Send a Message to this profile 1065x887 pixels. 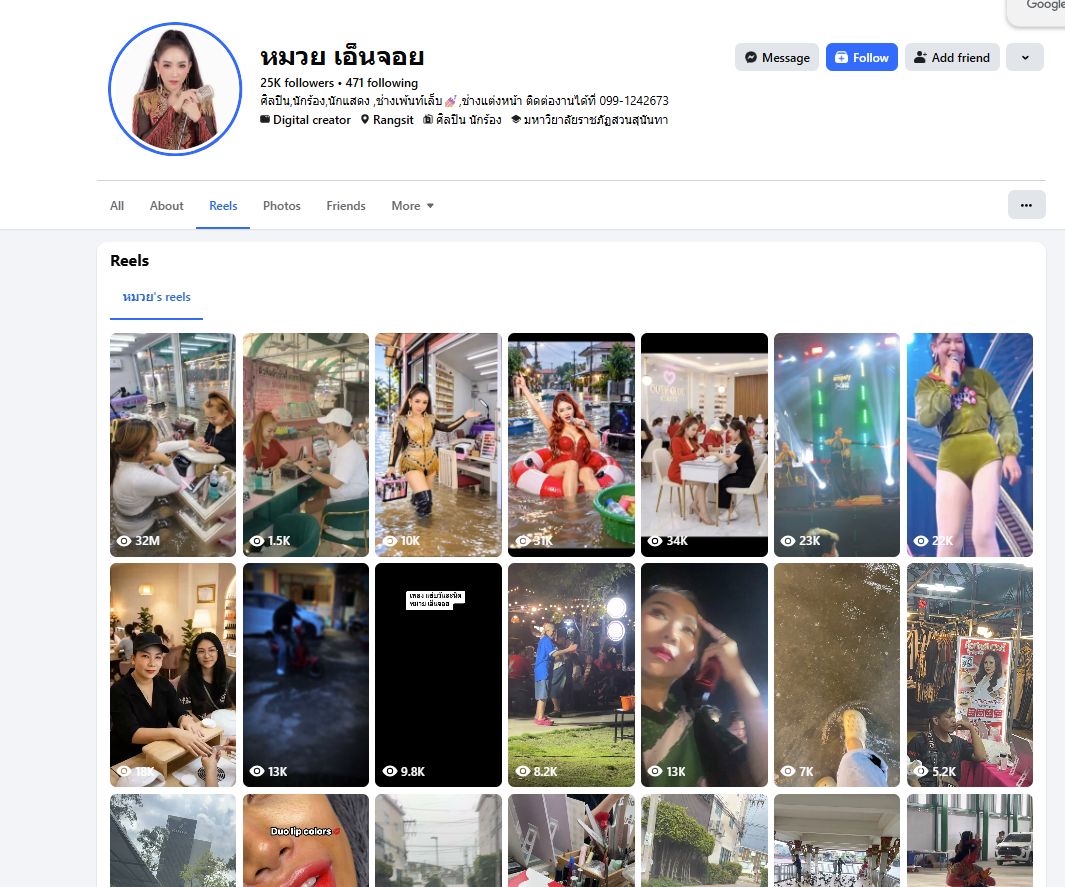[777, 58]
